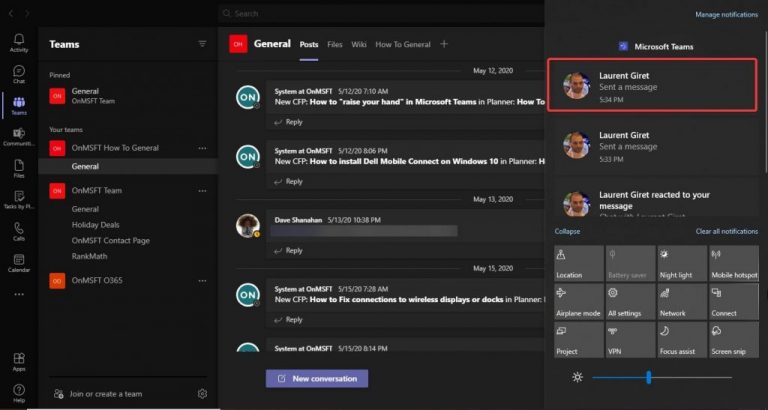This screenshot has width=768, height=410.
Task: Open Tasks by Planner in the rail
Action: 19,200
